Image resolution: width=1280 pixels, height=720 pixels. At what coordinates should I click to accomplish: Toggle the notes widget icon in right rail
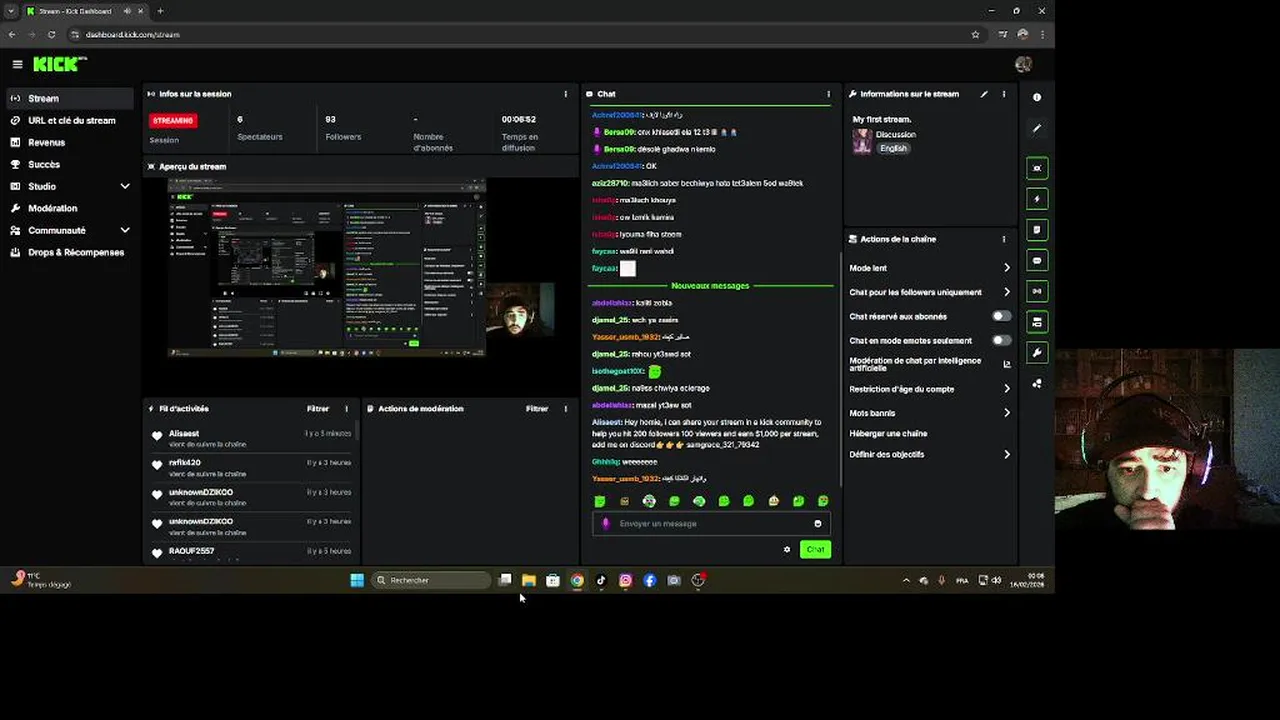pyautogui.click(x=1037, y=230)
